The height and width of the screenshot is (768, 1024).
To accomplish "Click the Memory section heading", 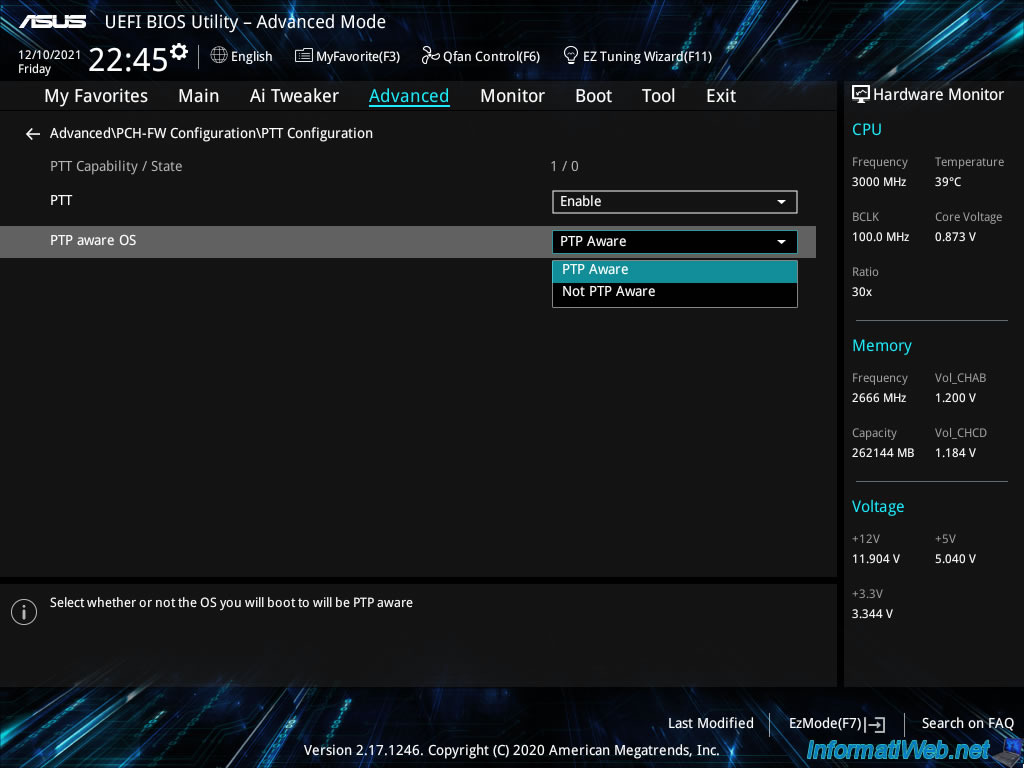I will pos(882,345).
